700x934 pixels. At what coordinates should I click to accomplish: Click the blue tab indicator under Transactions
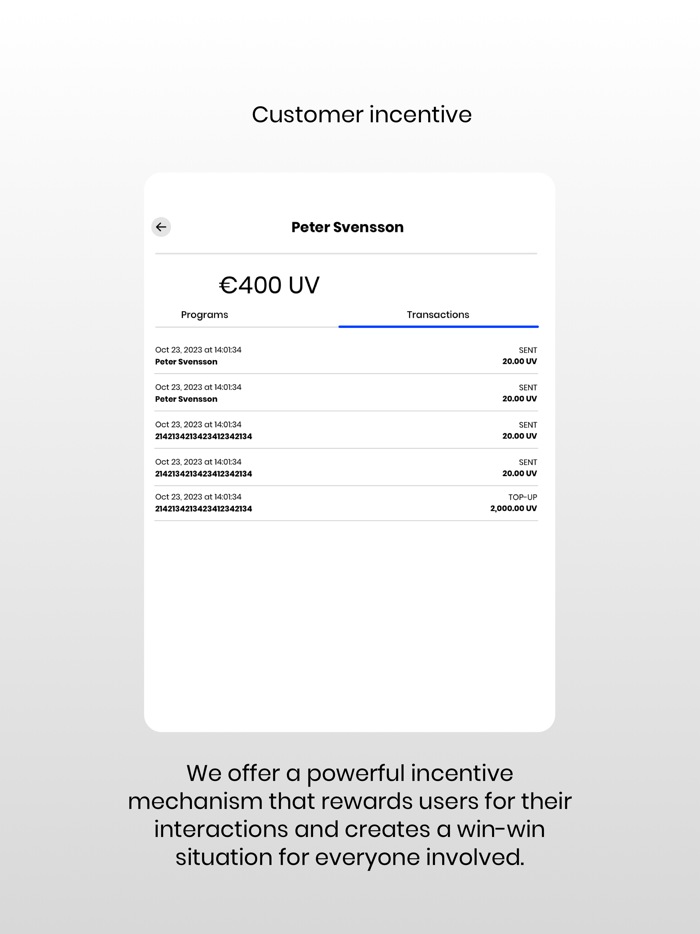click(438, 327)
